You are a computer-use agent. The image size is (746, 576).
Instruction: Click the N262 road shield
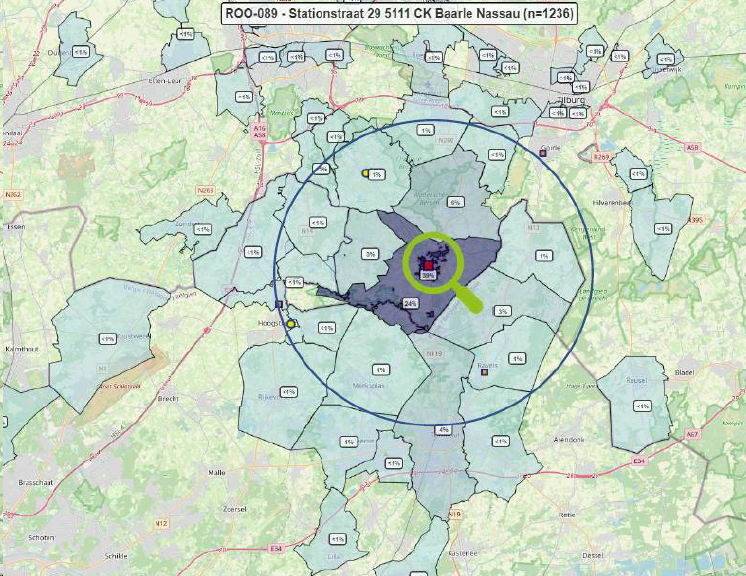13,194
